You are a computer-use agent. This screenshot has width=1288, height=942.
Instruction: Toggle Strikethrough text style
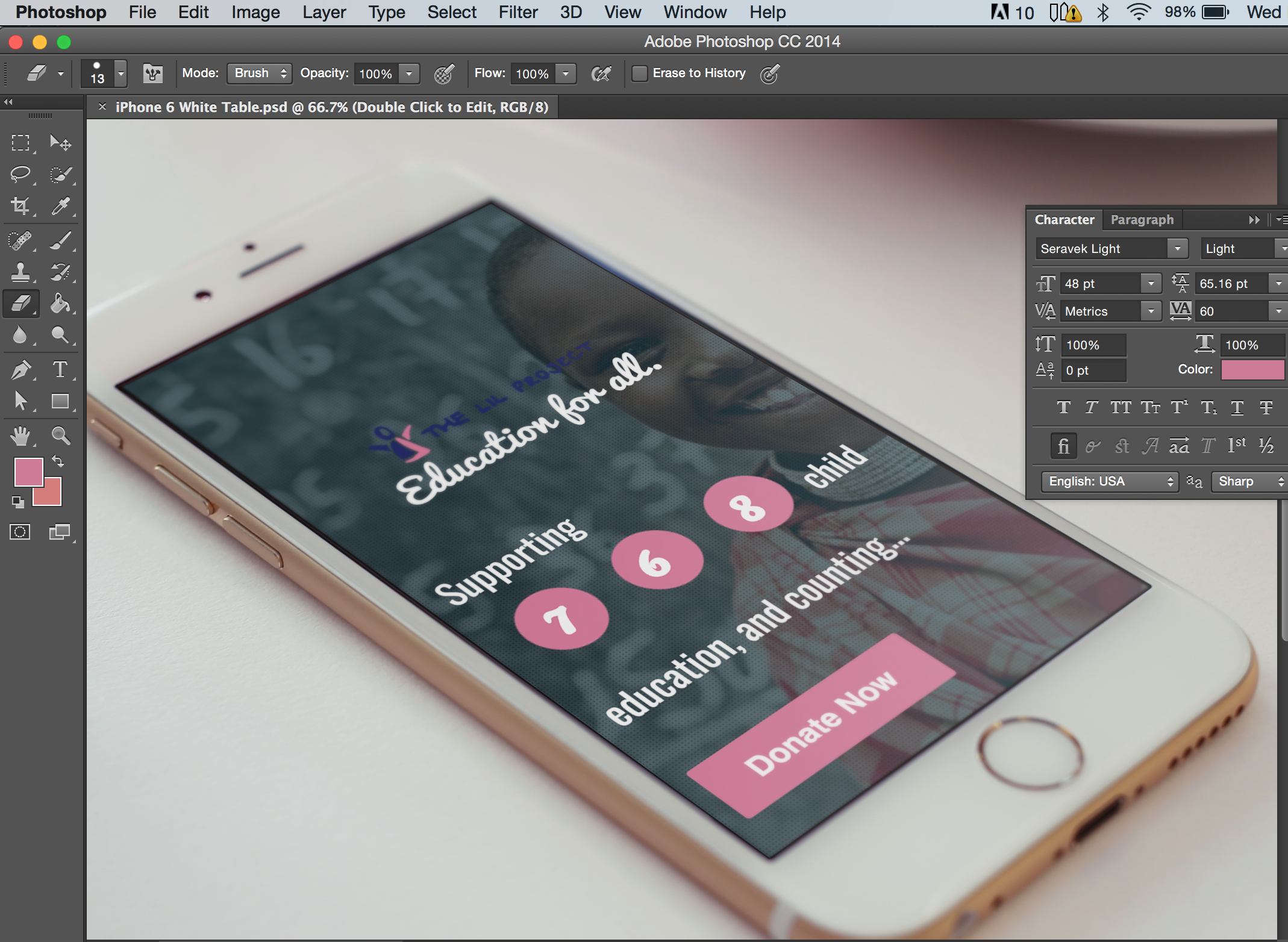[x=1266, y=408]
